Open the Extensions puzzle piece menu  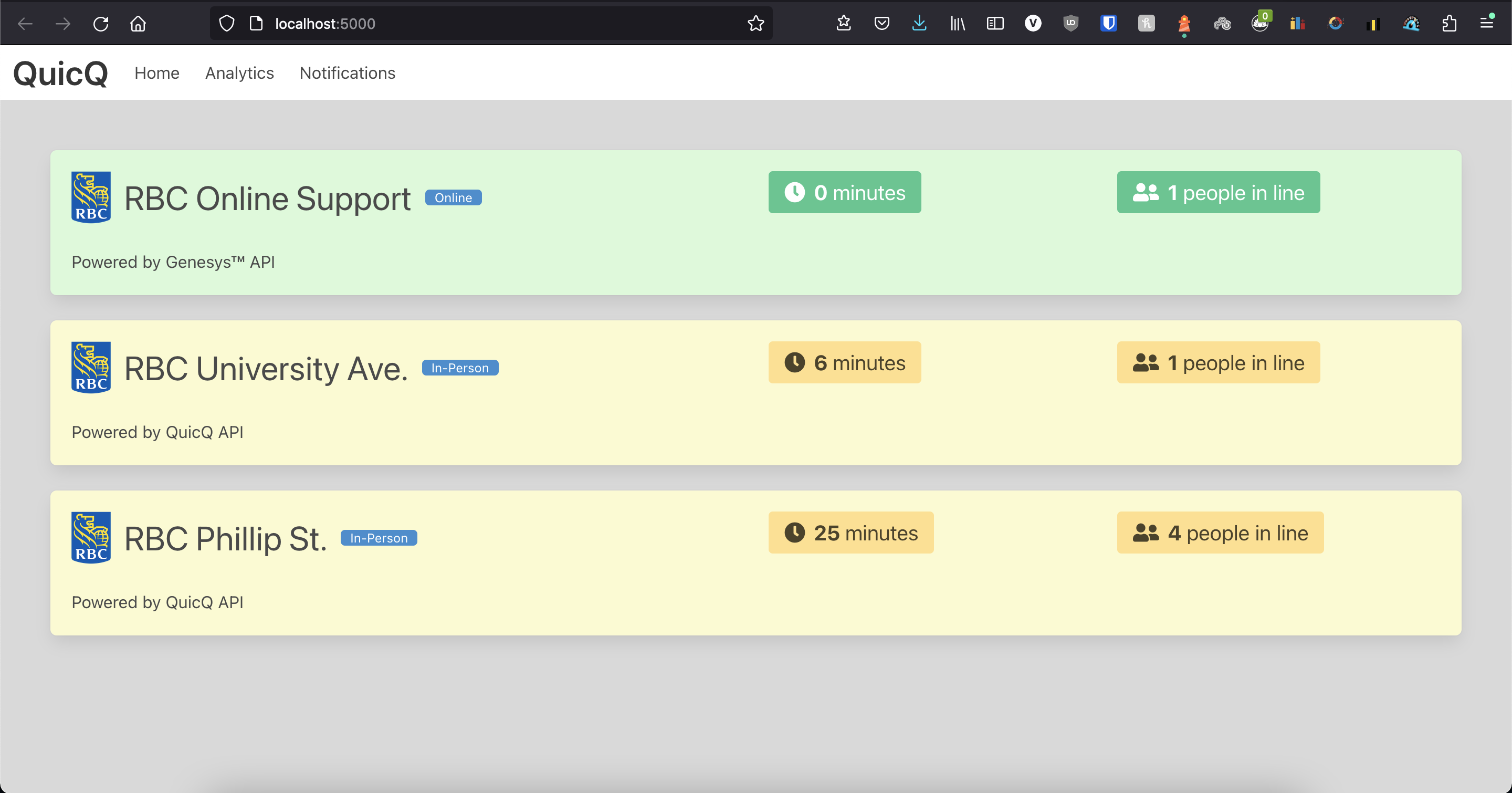pos(1449,24)
